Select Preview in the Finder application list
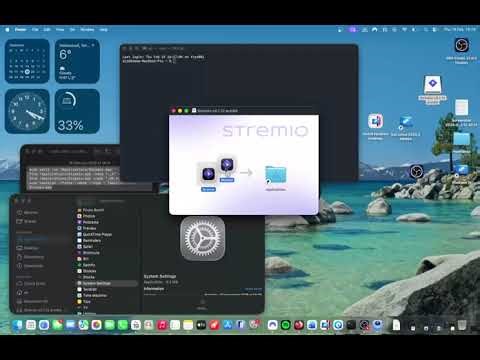 tap(87, 228)
